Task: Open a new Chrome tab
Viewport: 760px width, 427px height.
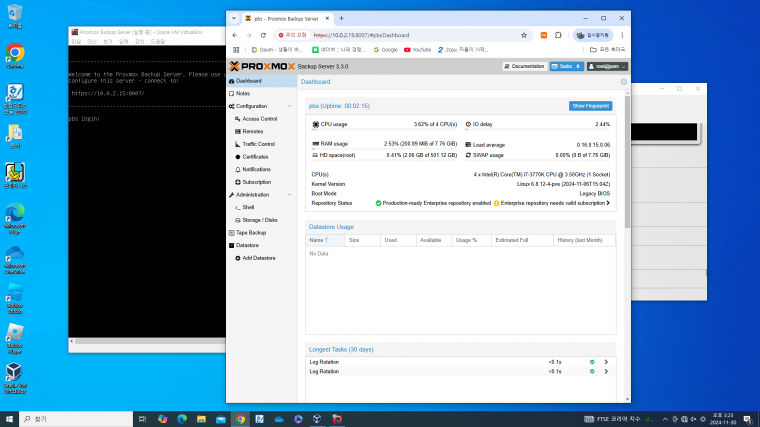Action: [341, 18]
